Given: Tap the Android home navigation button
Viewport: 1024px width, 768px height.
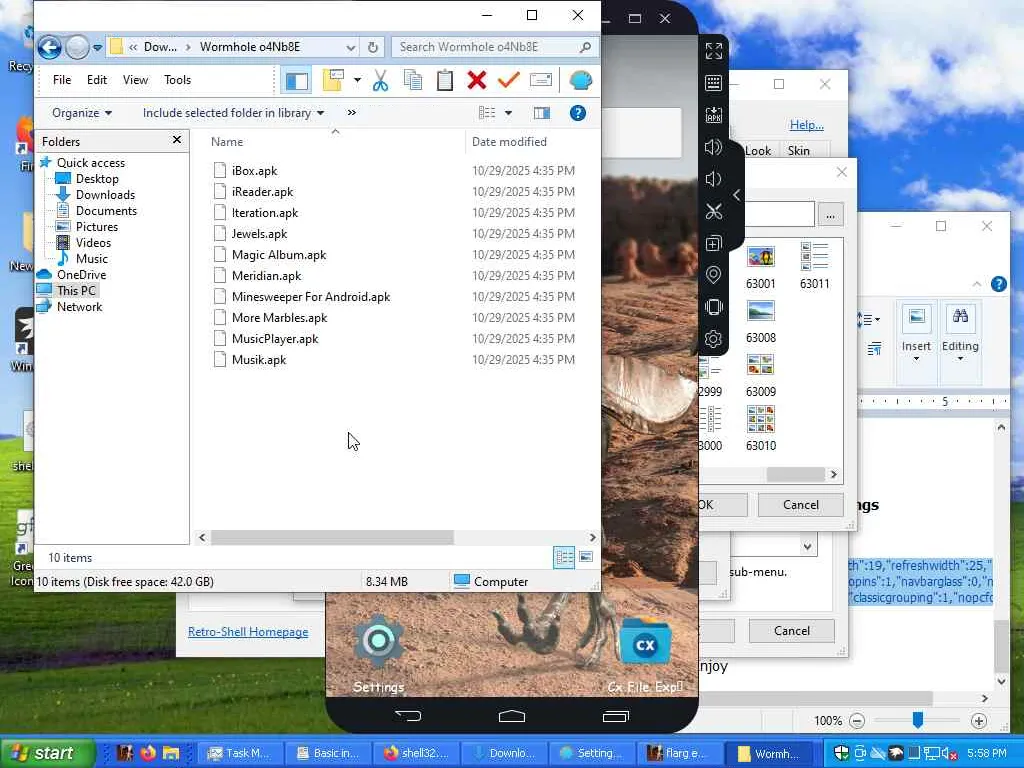Looking at the screenshot, I should [512, 716].
